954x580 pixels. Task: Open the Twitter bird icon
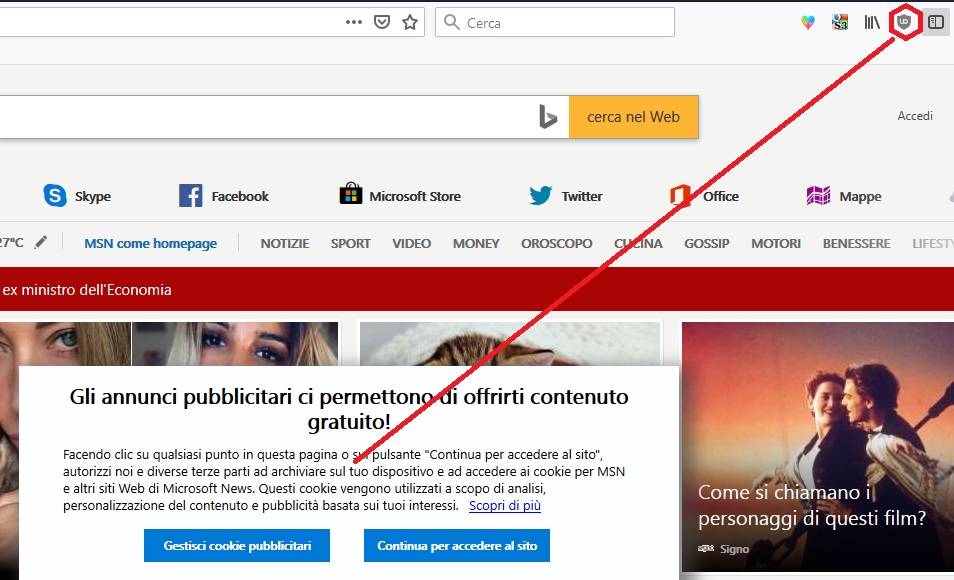point(540,195)
